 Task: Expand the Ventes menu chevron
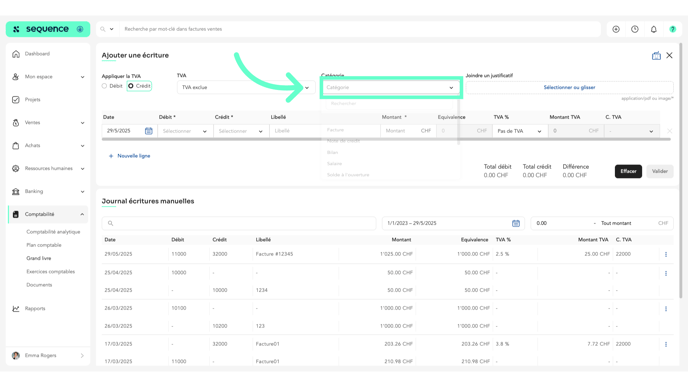(82, 123)
